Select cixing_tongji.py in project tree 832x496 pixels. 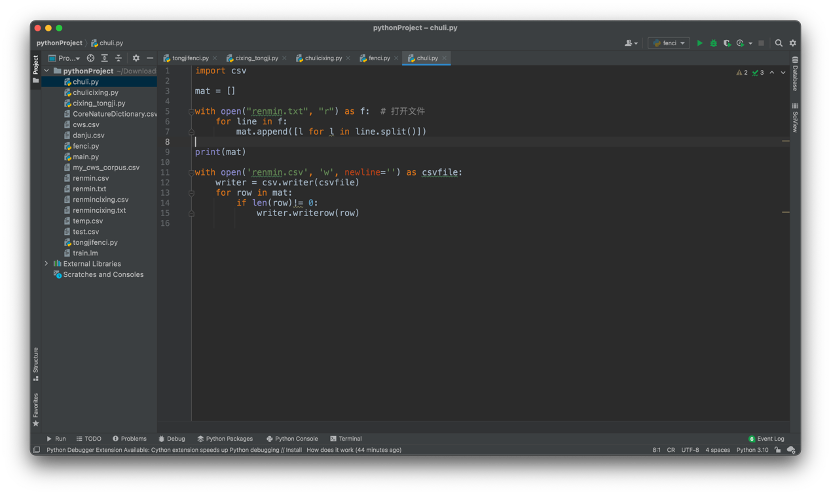(94, 103)
